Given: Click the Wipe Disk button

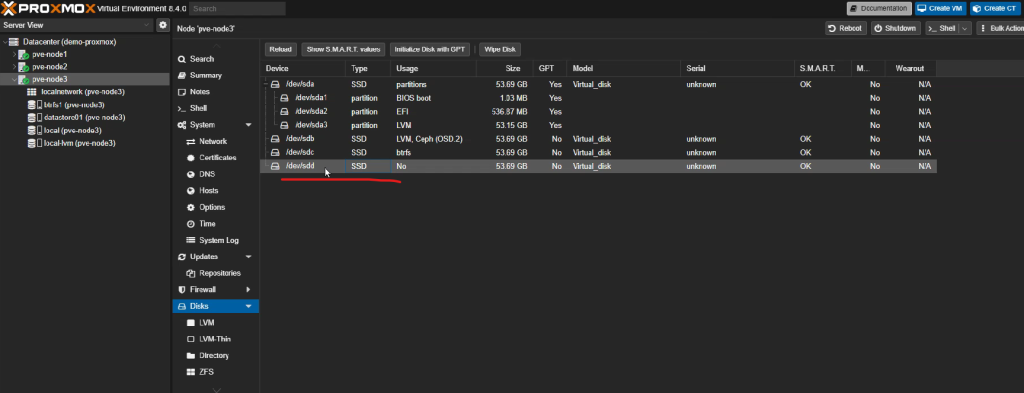Looking at the screenshot, I should tap(500, 50).
